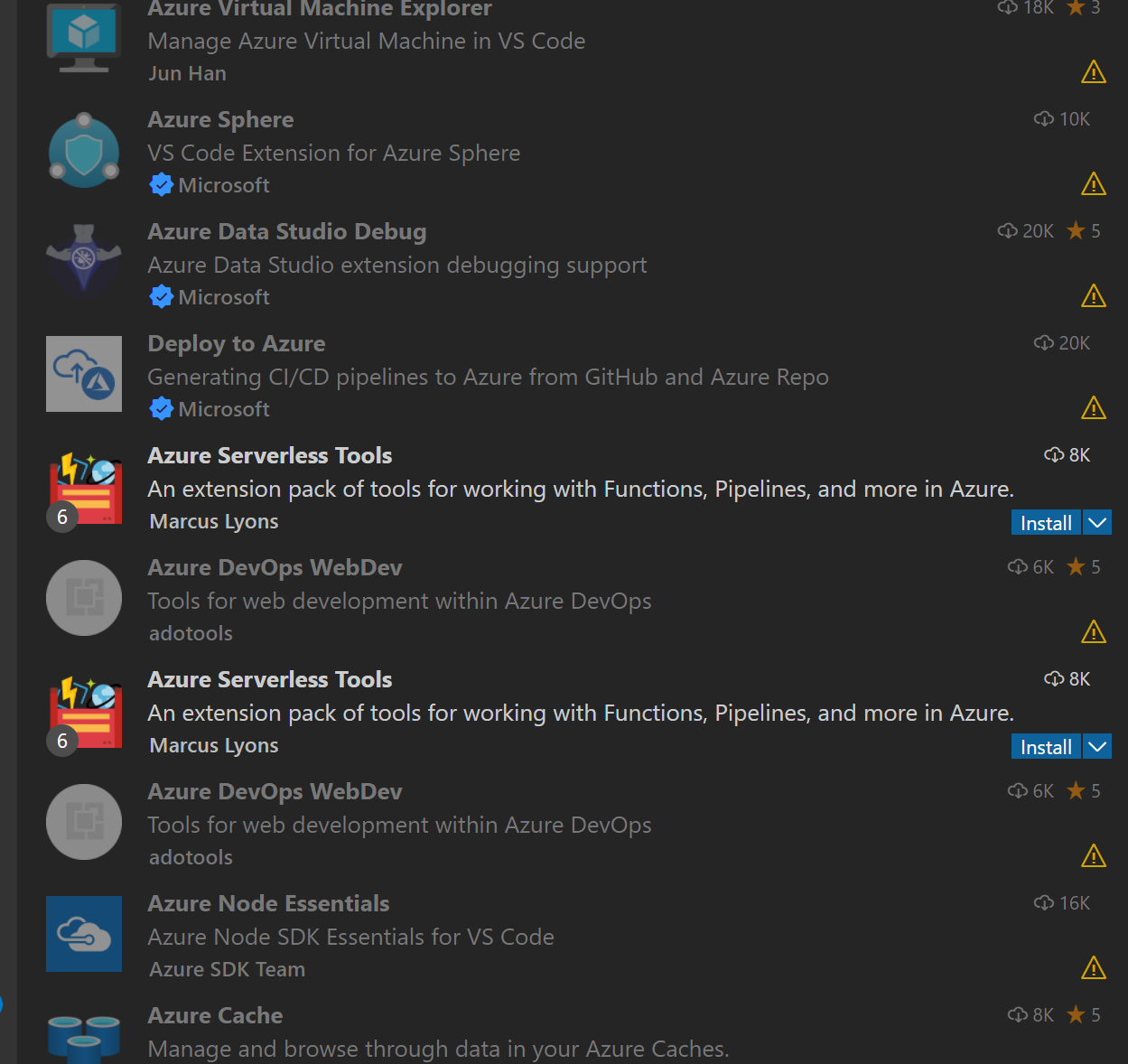Viewport: 1128px width, 1064px height.
Task: Click the Azure Node Essentials cloud icon
Action: (83, 933)
